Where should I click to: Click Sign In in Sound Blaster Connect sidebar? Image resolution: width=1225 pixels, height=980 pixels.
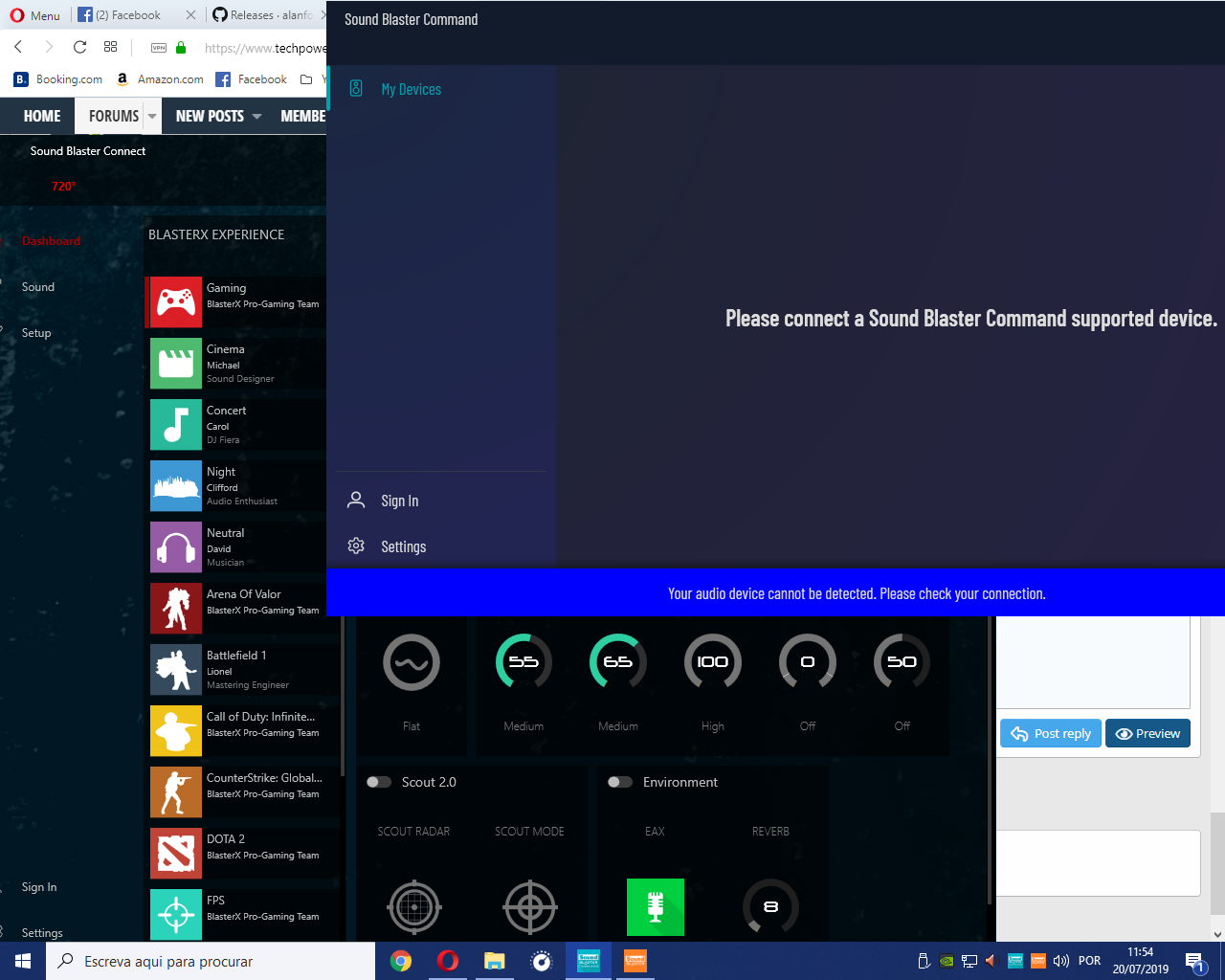(x=39, y=887)
